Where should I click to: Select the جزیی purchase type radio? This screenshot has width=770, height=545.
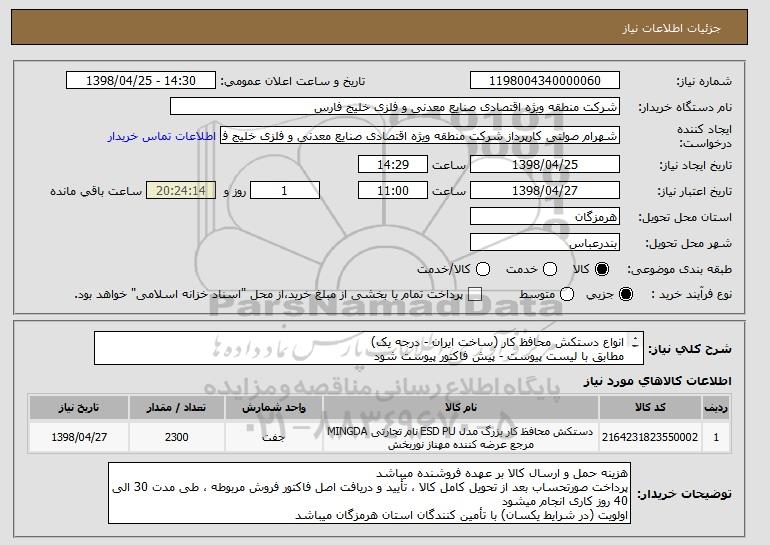click(x=626, y=295)
